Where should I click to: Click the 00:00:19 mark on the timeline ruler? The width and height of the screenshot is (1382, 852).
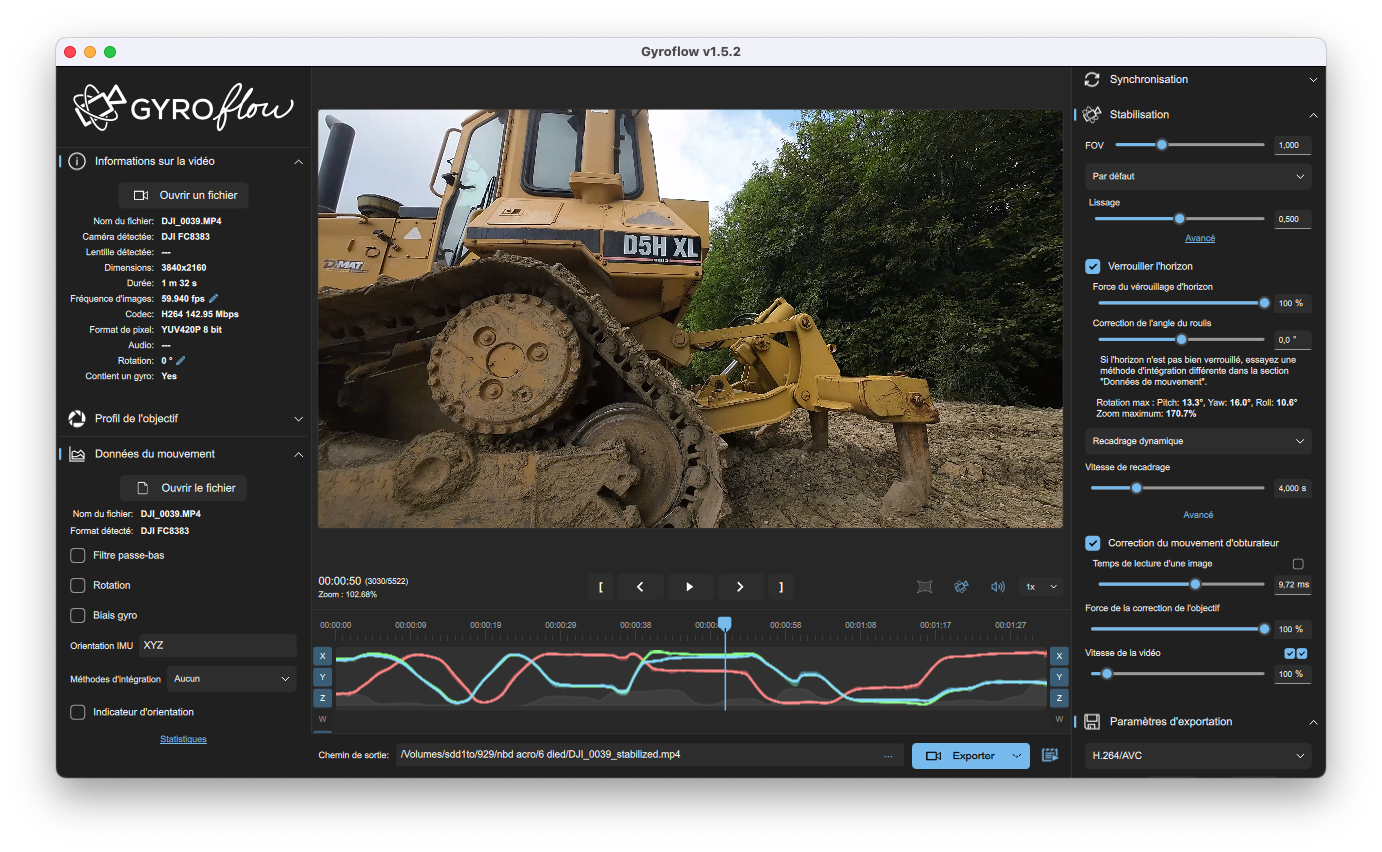coord(486,625)
